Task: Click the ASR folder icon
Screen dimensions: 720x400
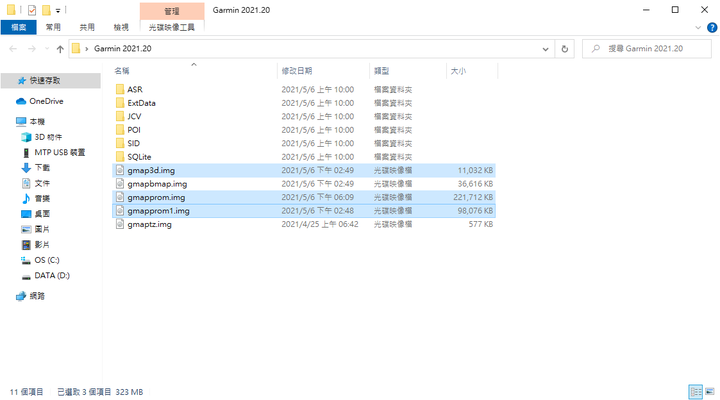Action: [x=120, y=89]
